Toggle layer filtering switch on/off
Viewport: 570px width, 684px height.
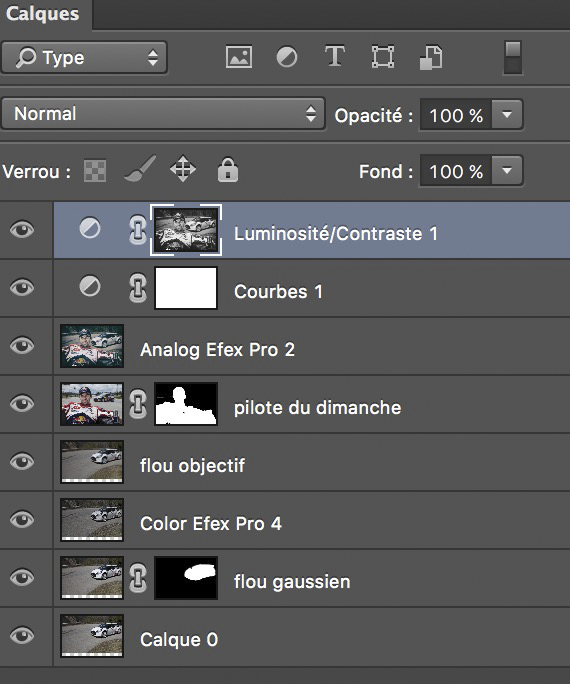(513, 58)
